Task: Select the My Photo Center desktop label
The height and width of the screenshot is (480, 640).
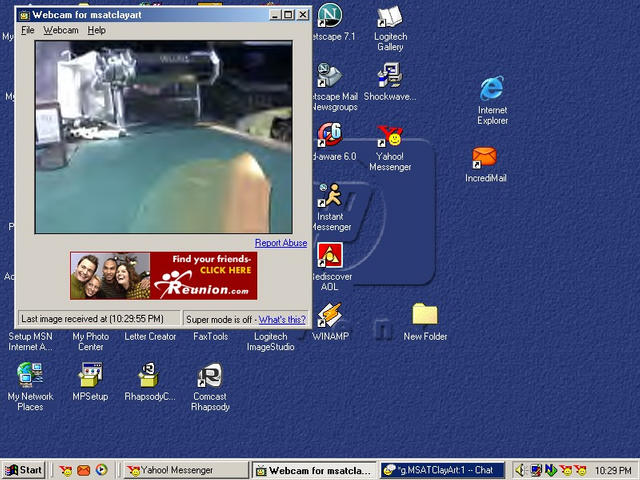Action: point(91,342)
